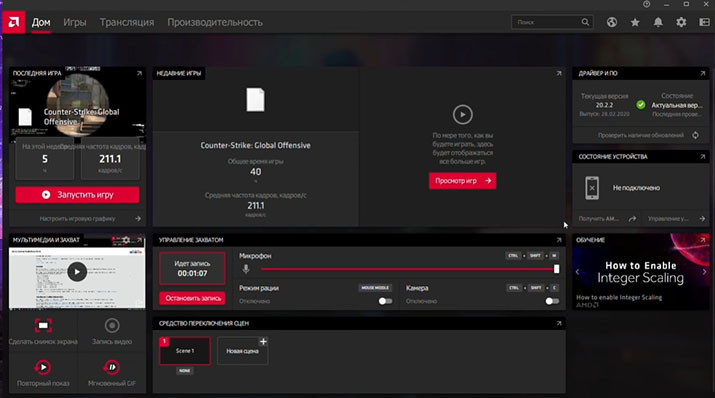
Task: Click Проверить наличие обновлений link
Action: pos(641,135)
